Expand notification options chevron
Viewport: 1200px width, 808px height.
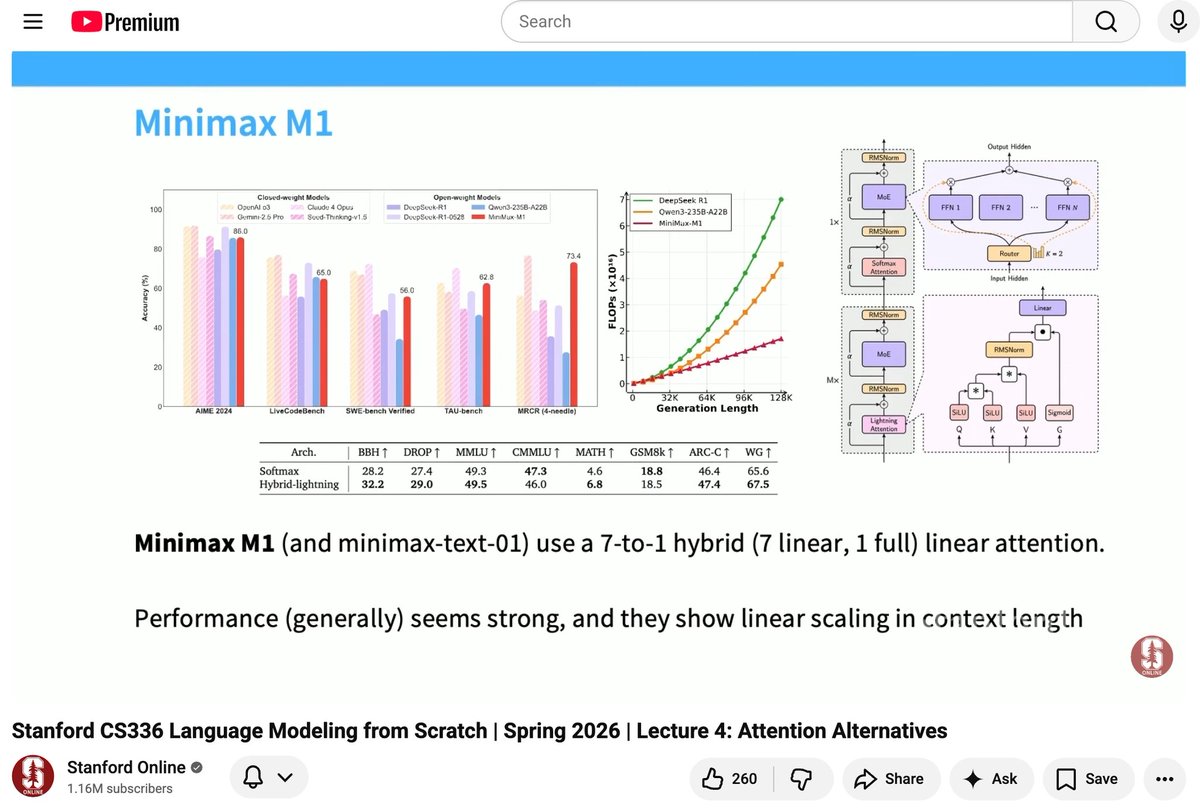click(x=285, y=778)
